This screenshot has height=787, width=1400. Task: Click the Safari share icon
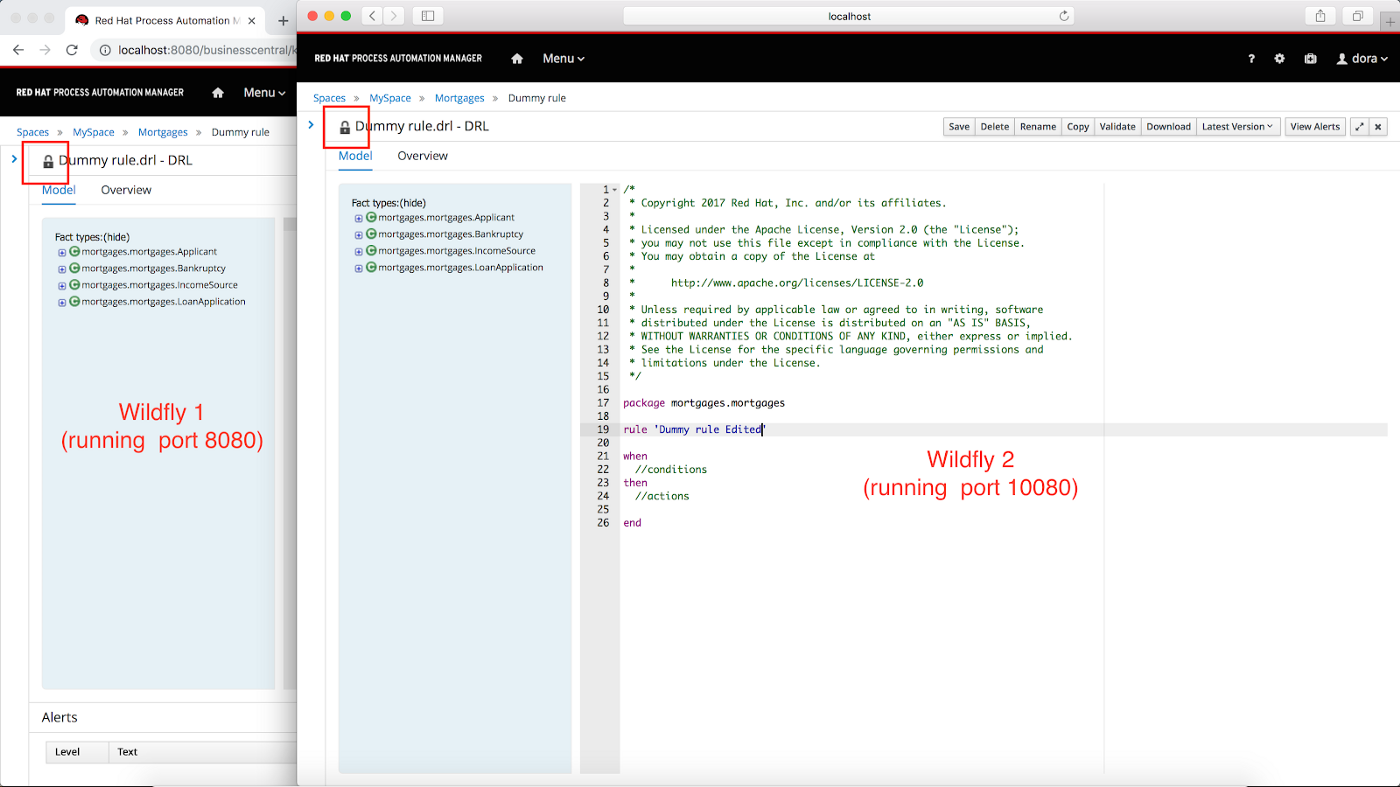point(1320,15)
